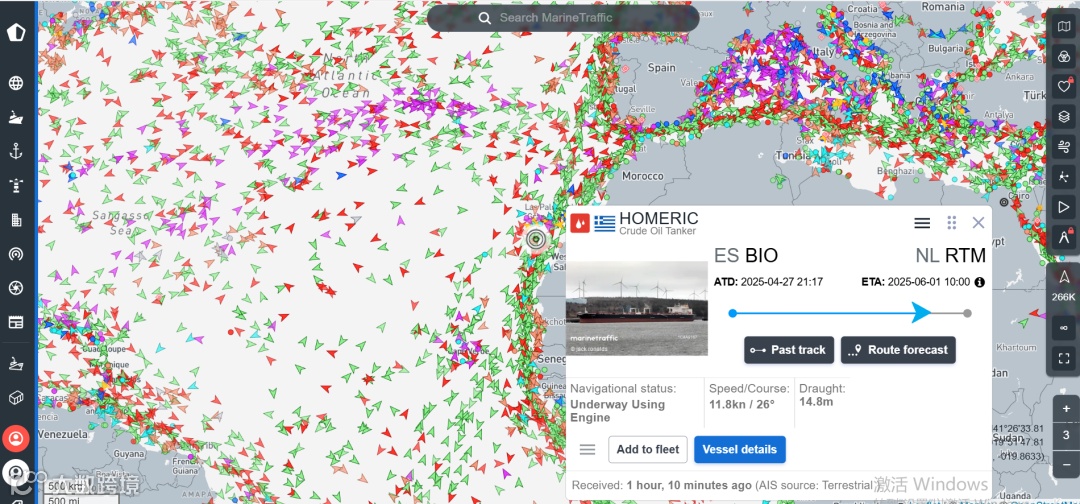Open the photos camera-shutter icon
Screen dimensions: 1080x504
coord(15,288)
